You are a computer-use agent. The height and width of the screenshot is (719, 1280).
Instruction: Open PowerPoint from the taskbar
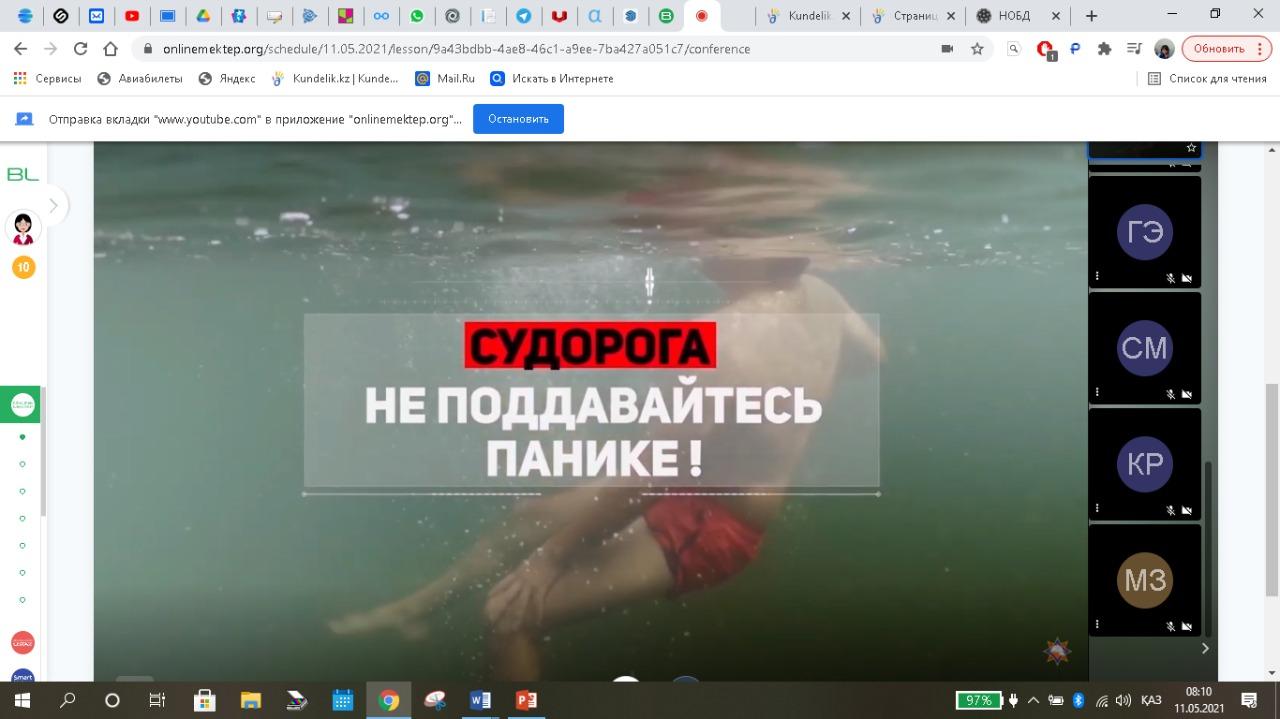click(526, 700)
